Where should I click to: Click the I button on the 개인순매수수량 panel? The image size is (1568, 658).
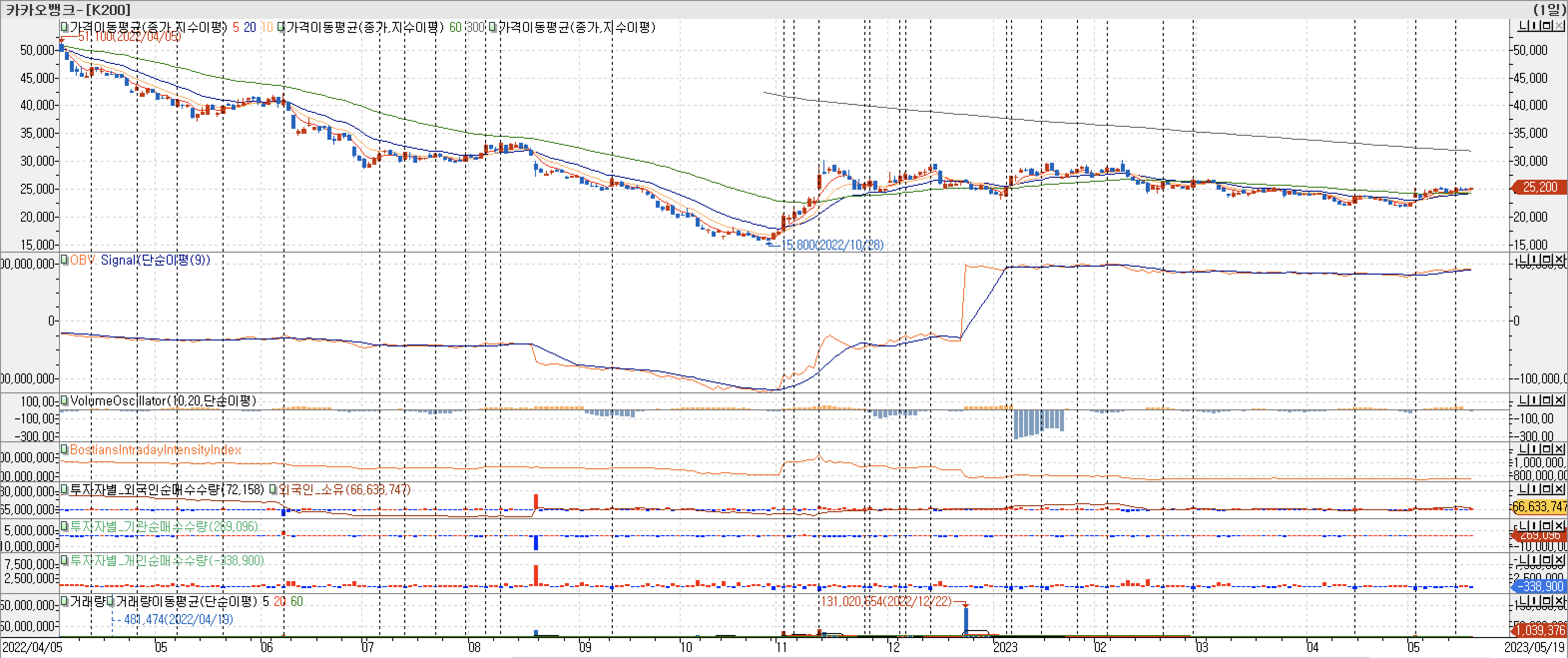tap(1535, 559)
